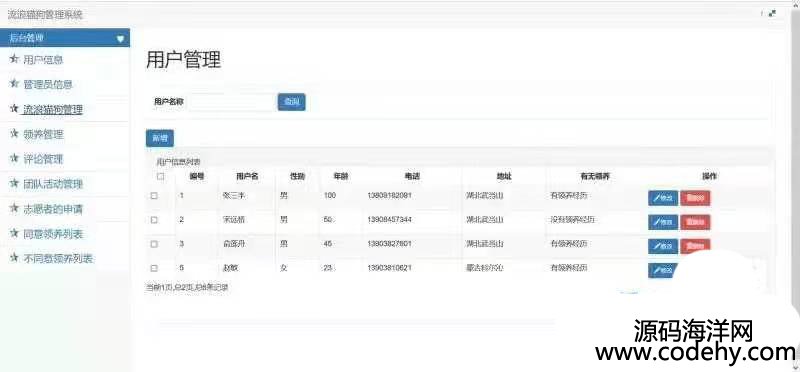Click the star icon beside 管理员信息
This screenshot has height=372, width=800.
pyautogui.click(x=14, y=84)
